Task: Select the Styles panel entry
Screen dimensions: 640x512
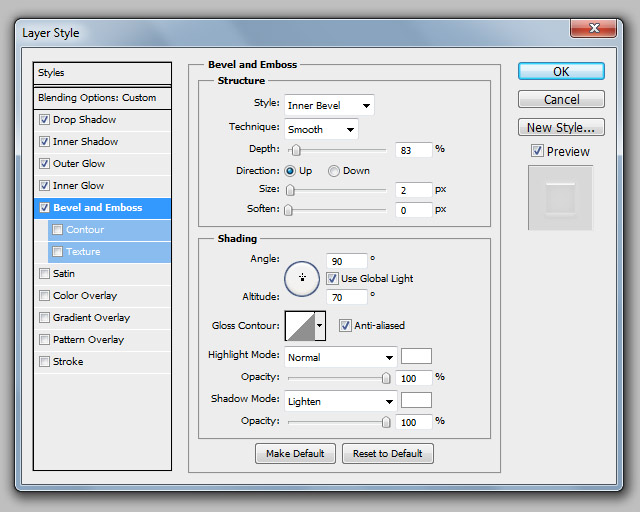Action: [102, 73]
